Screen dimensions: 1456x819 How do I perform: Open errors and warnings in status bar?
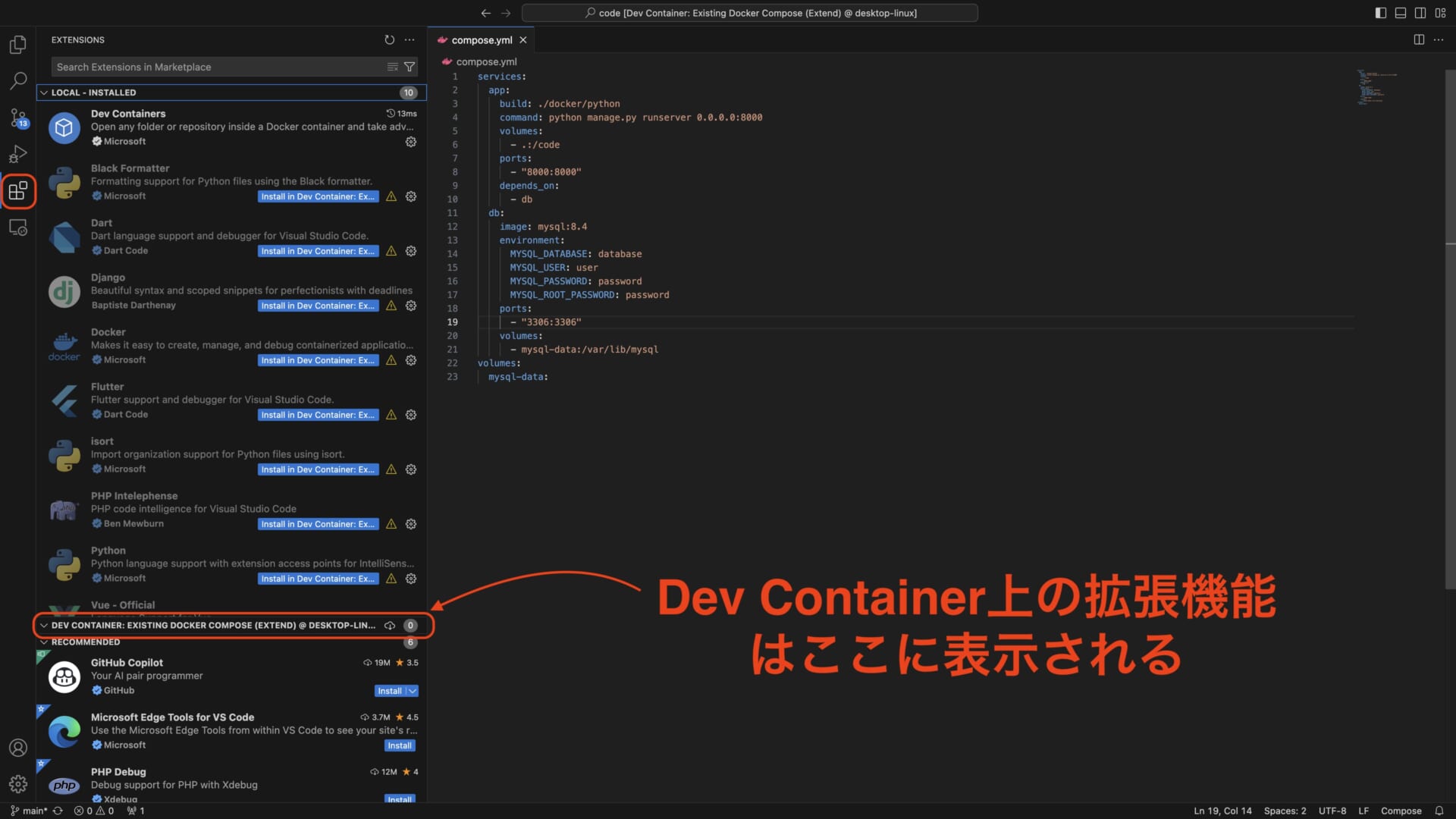tap(94, 811)
